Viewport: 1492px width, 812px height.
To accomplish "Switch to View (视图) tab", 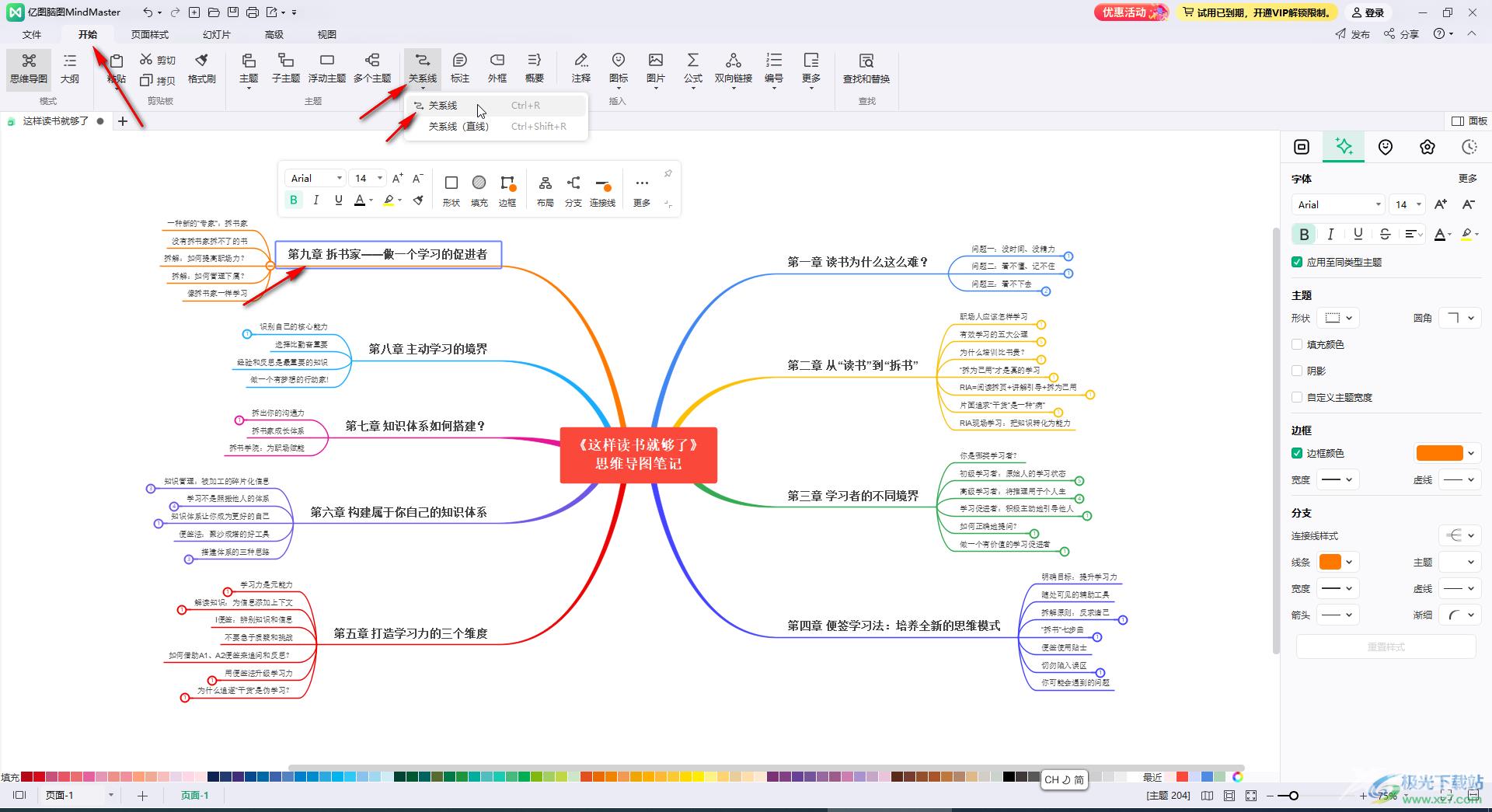I will point(327,34).
